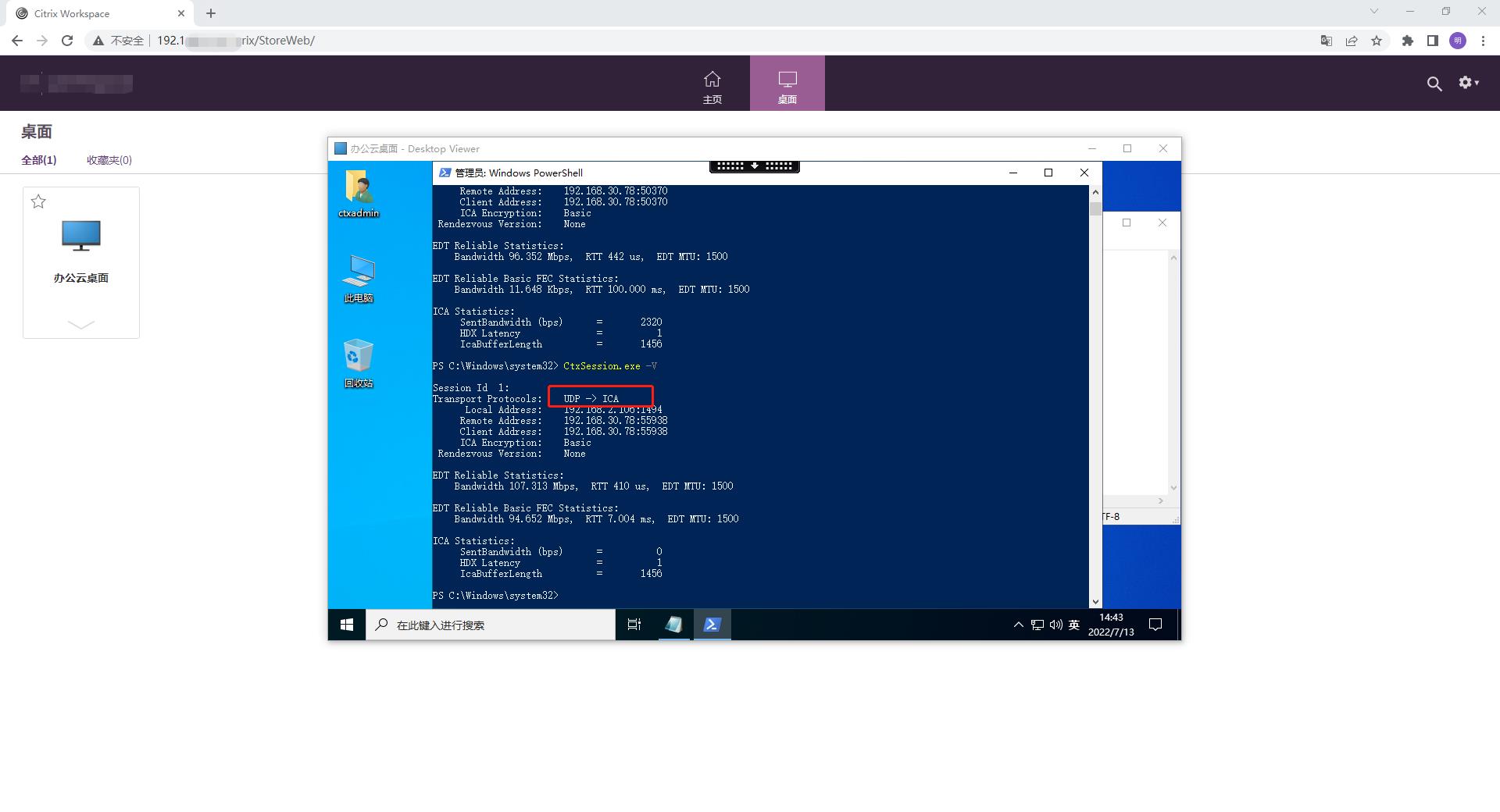Click the Windows Start button in remote desktop
This screenshot has width=1500, height=812.
tap(347, 625)
